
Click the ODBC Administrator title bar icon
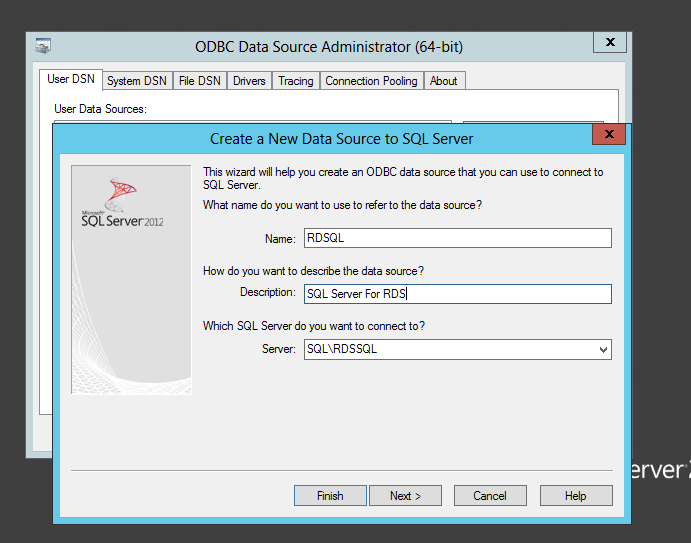(43, 46)
